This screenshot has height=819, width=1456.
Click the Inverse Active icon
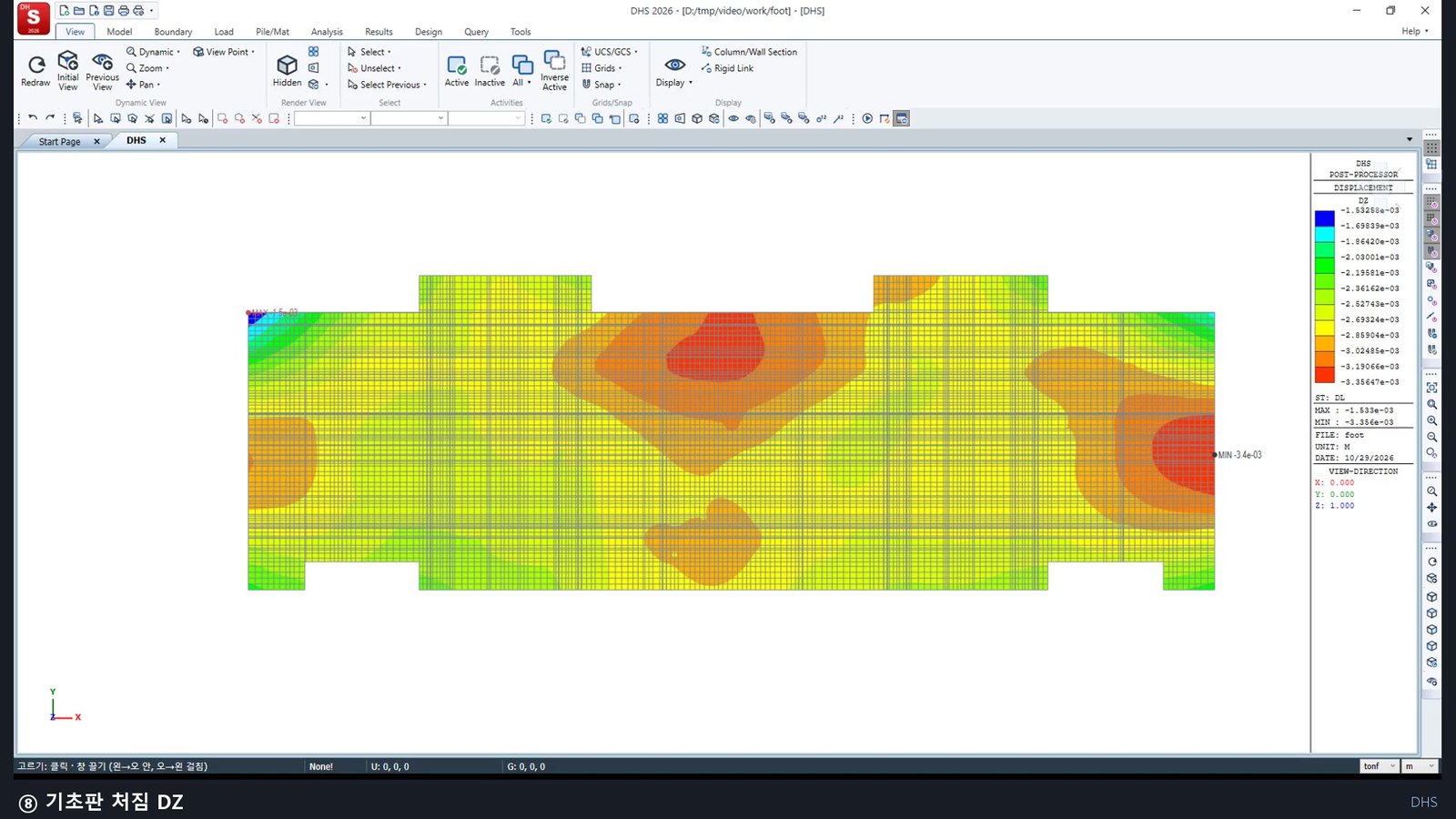[x=554, y=60]
